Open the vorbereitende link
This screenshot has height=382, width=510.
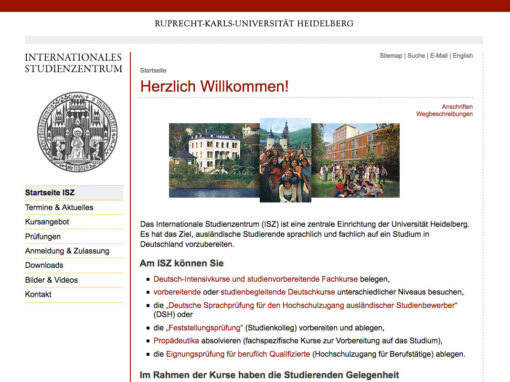(177, 292)
